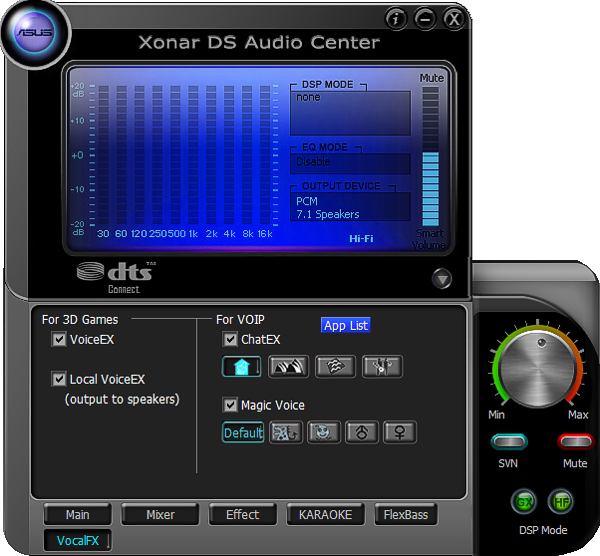This screenshot has width=600, height=556.
Task: Toggle the VoiceEX checkbox
Action: point(59,339)
